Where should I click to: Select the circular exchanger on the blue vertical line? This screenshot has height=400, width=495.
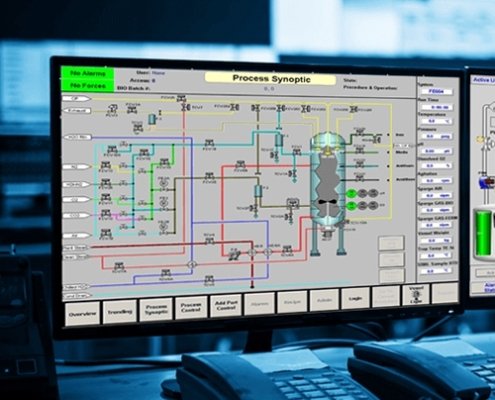192,265
